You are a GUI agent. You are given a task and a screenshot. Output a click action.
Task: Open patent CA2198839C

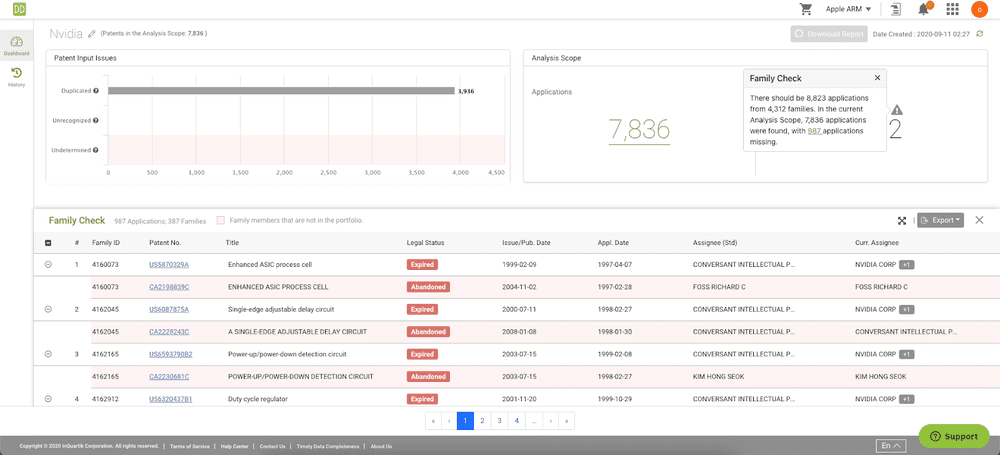tap(169, 287)
